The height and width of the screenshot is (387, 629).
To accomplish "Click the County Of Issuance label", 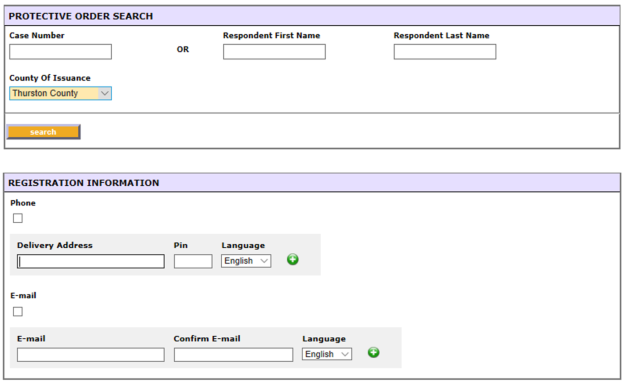I will click(x=50, y=78).
